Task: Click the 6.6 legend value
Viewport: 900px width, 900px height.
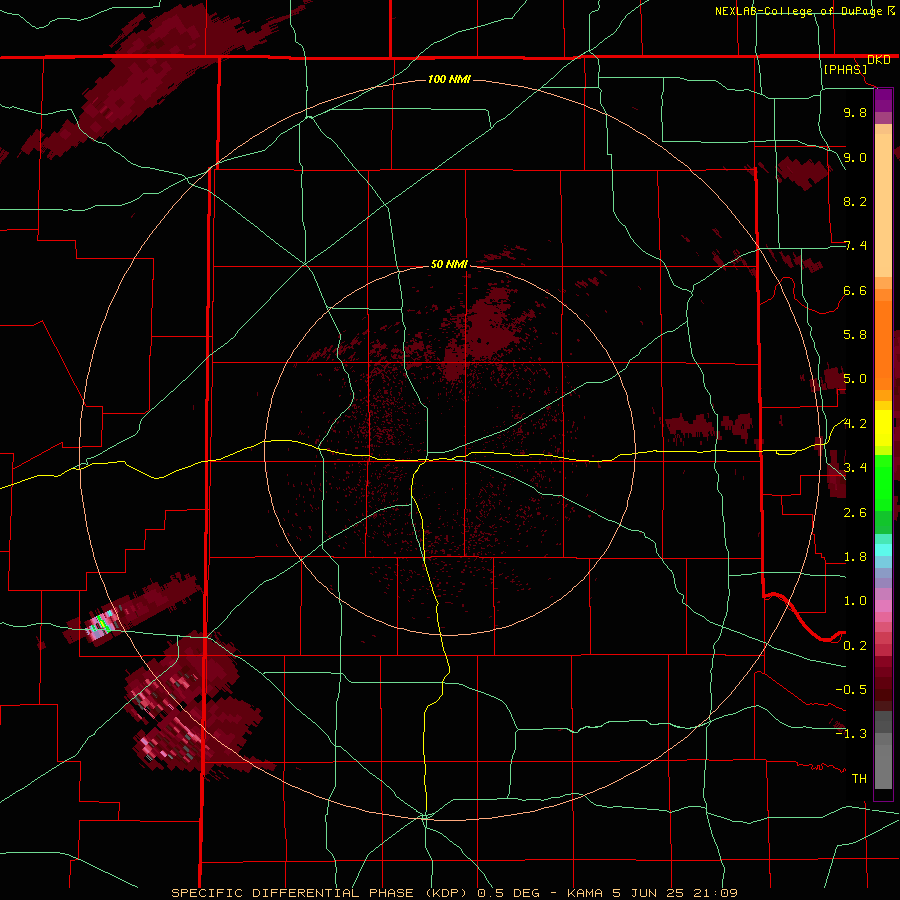Action: 855,290
